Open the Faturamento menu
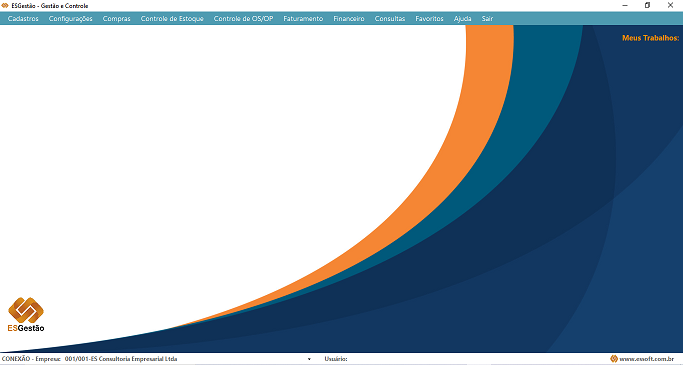 click(303, 19)
